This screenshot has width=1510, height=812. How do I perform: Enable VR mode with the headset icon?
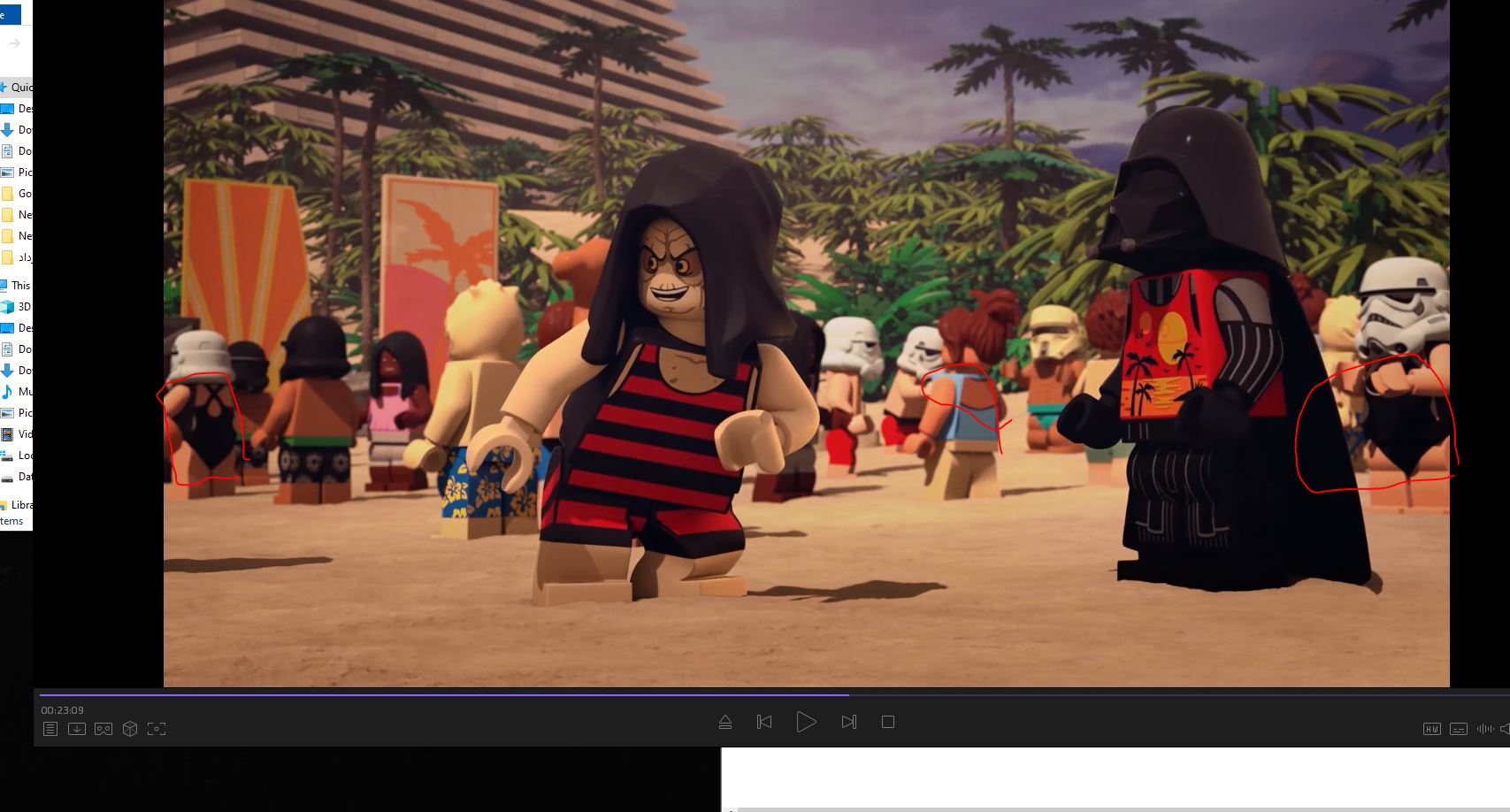[x=103, y=729]
